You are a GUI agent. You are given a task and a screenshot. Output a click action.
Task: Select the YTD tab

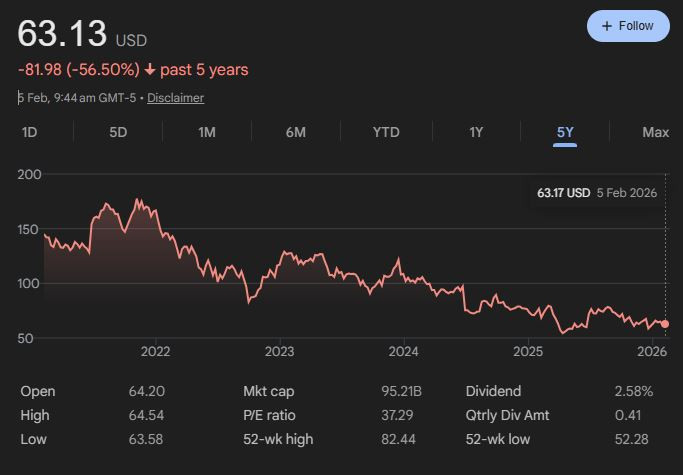(386, 132)
